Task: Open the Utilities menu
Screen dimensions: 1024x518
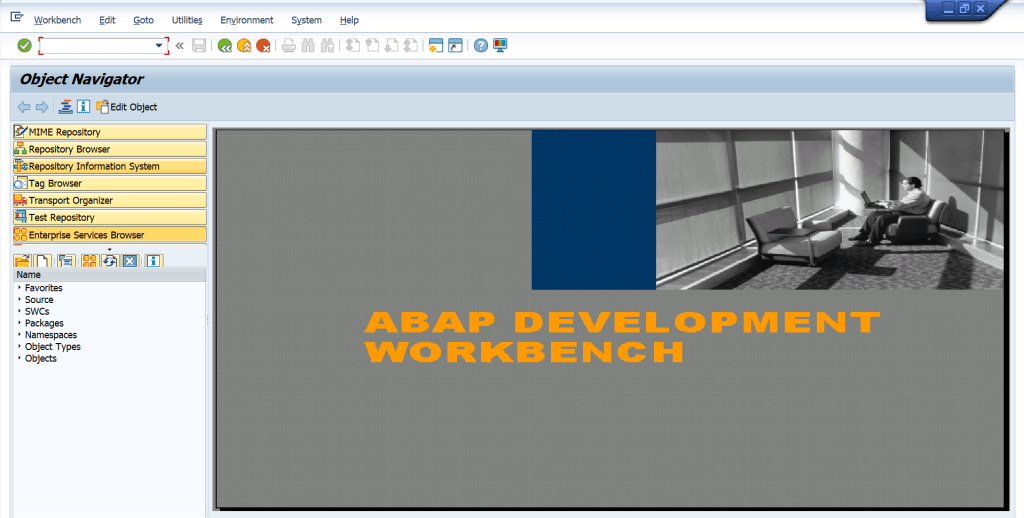Action: click(x=187, y=20)
